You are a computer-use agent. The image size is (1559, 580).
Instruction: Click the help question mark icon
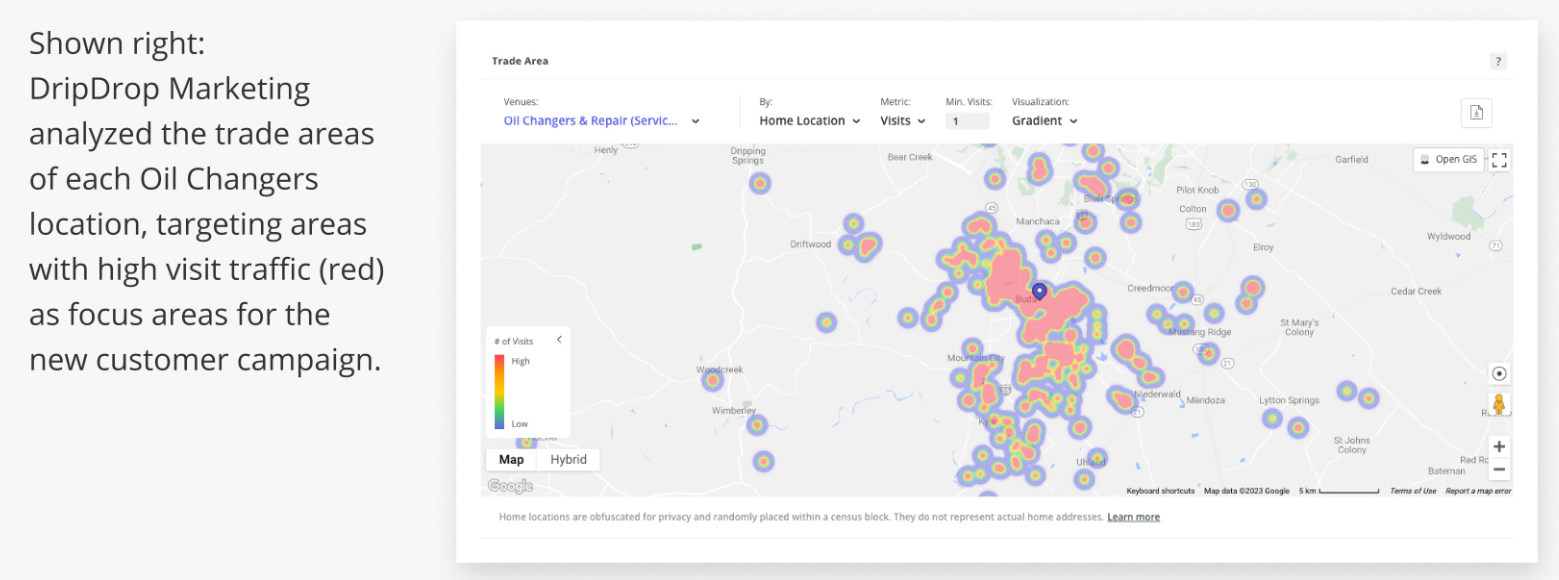(x=1497, y=61)
